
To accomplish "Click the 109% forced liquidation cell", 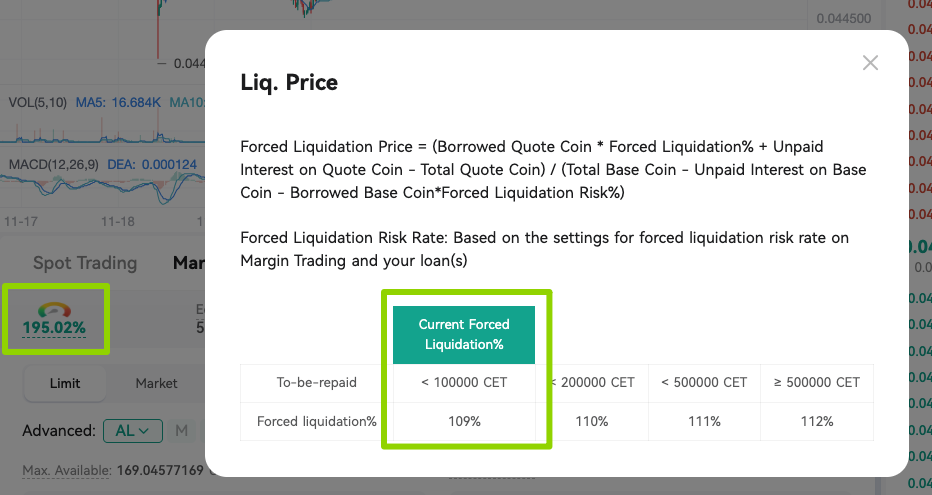I will (464, 421).
